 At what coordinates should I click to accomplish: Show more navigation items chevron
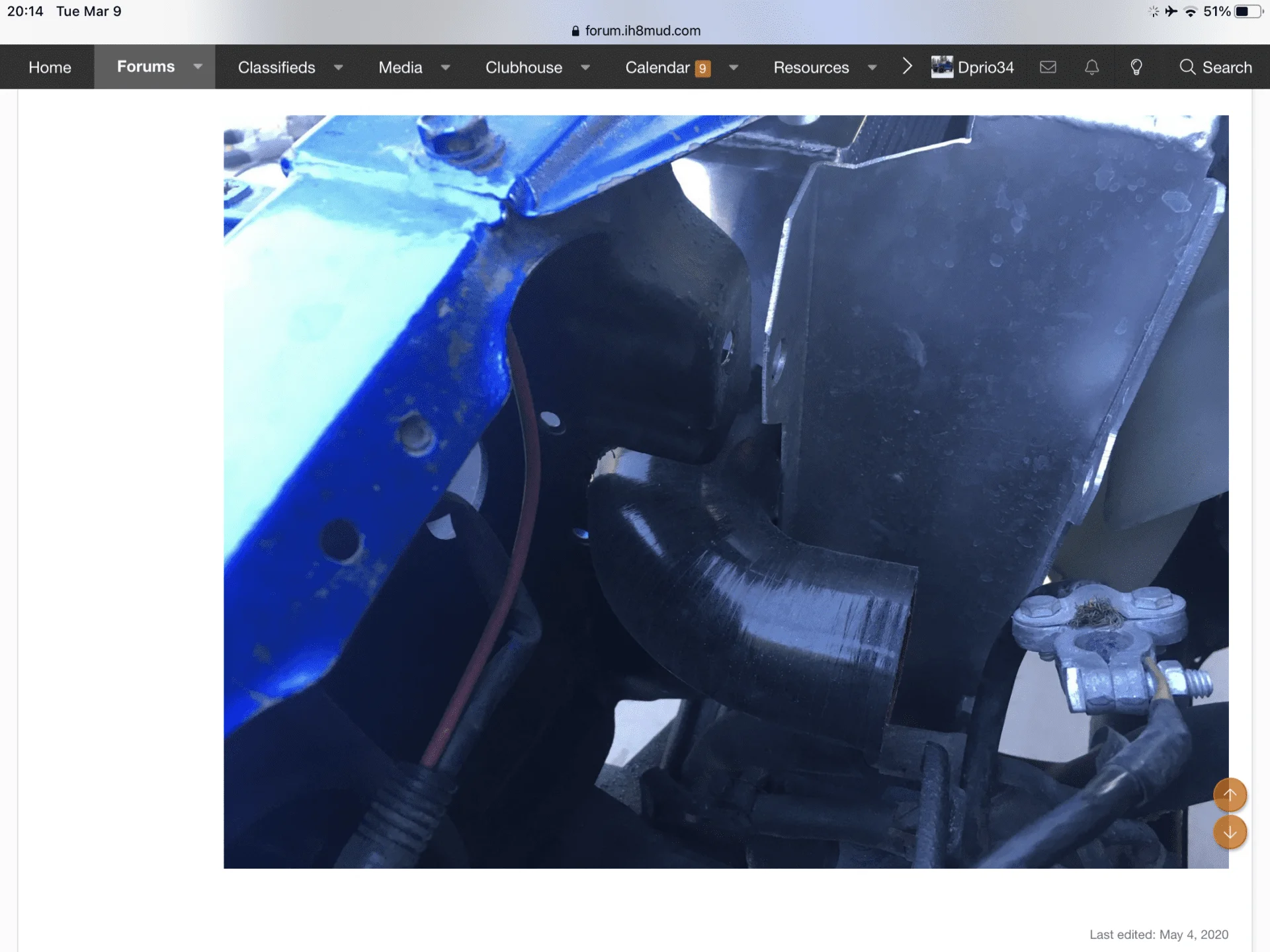(908, 67)
